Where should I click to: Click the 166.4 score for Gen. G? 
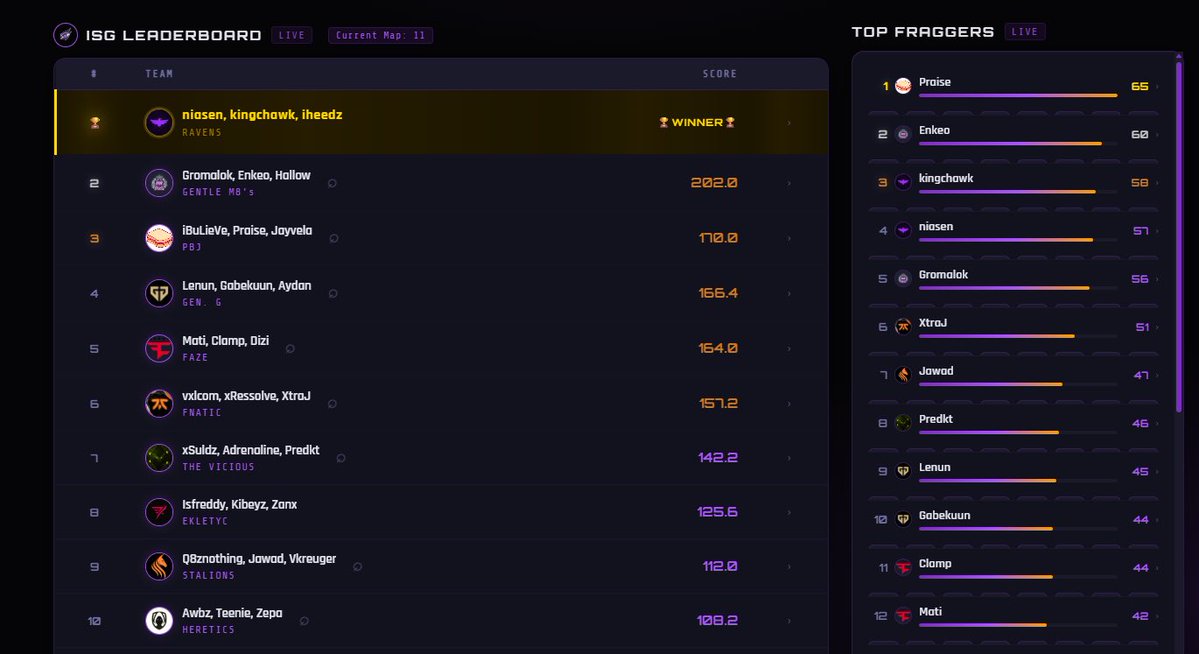(x=718, y=293)
